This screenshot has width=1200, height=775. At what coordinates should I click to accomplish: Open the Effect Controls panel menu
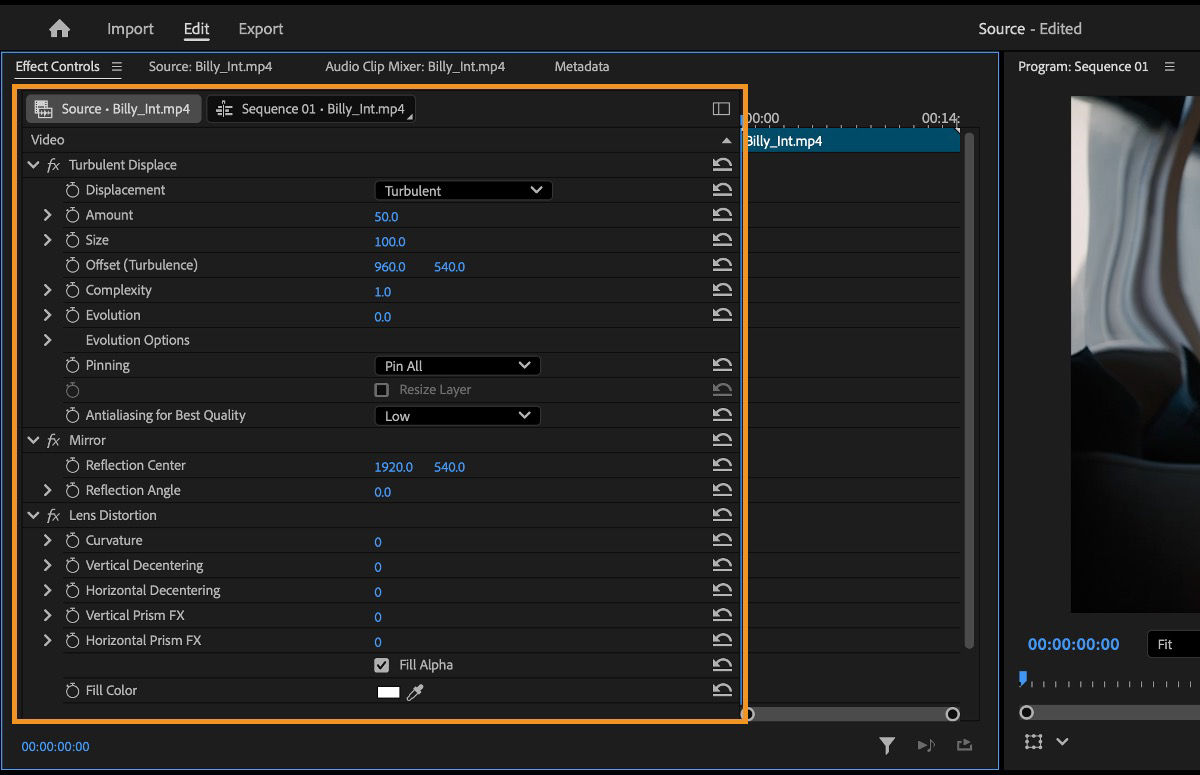coord(118,67)
